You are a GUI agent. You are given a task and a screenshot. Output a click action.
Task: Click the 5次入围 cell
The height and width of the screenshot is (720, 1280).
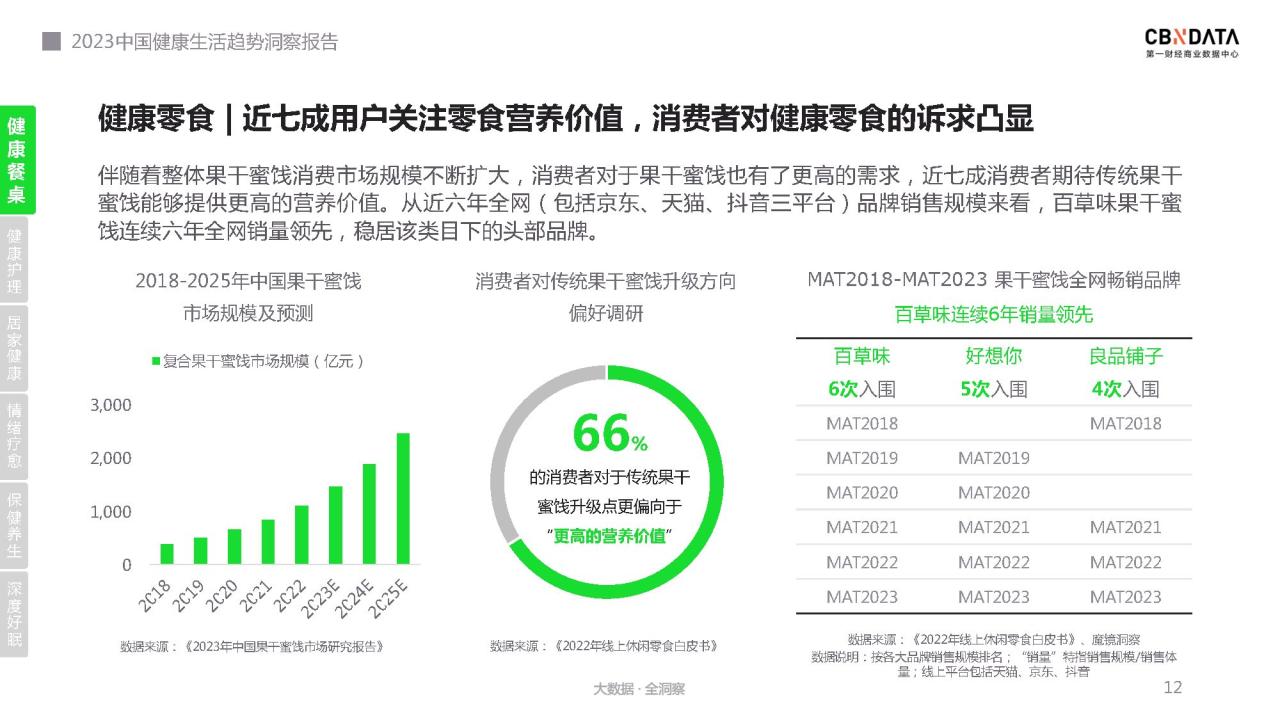(x=994, y=389)
